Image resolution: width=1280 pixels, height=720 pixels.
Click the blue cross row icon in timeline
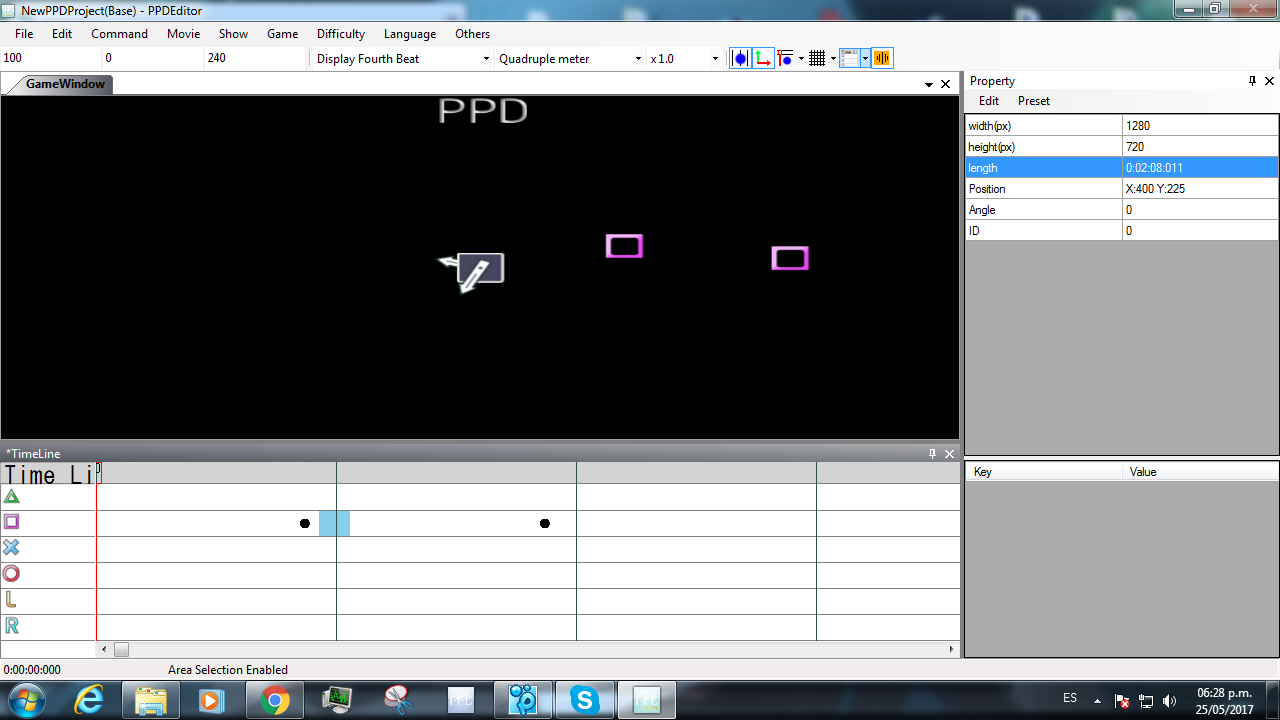click(11, 548)
